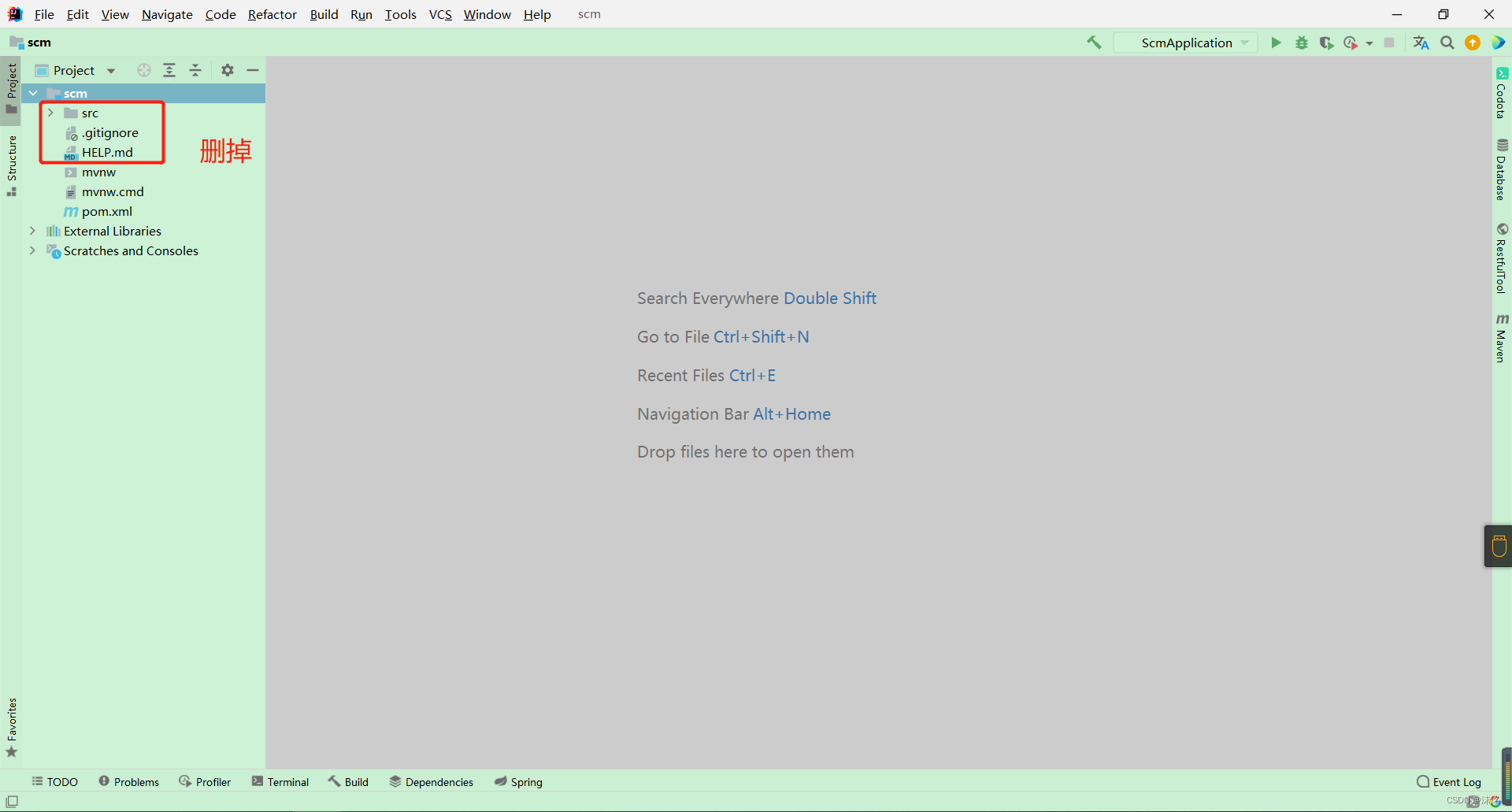Start debugging with the bug icon
Screen dimensions: 1512x812
tap(1302, 43)
